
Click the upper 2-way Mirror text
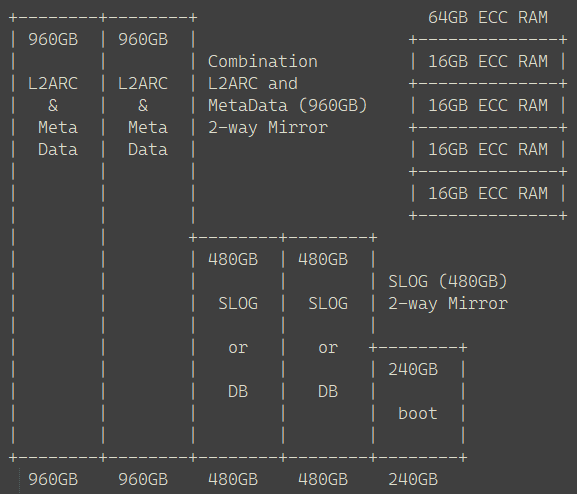pyautogui.click(x=268, y=128)
